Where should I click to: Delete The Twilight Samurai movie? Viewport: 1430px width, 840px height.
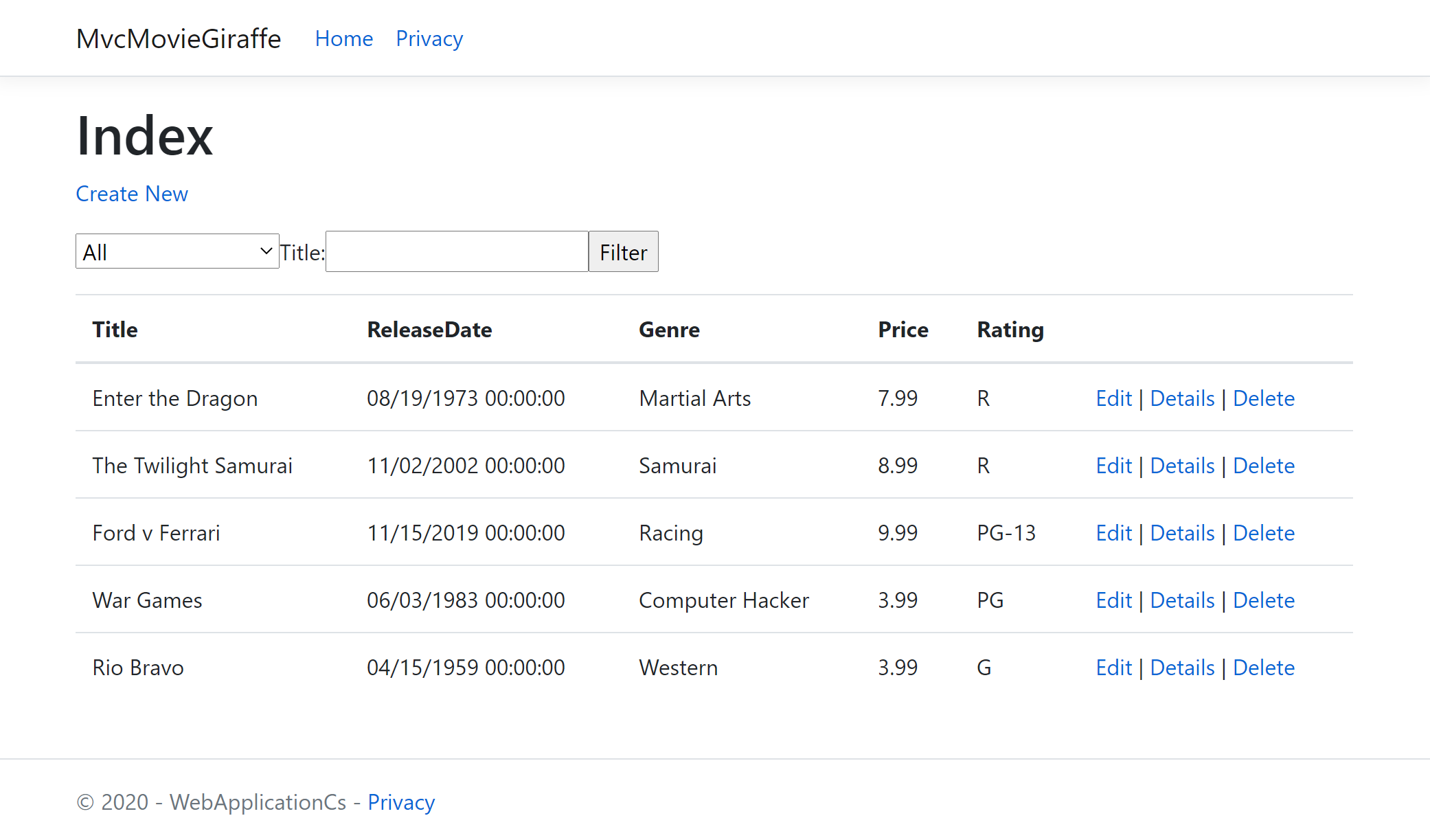point(1263,466)
